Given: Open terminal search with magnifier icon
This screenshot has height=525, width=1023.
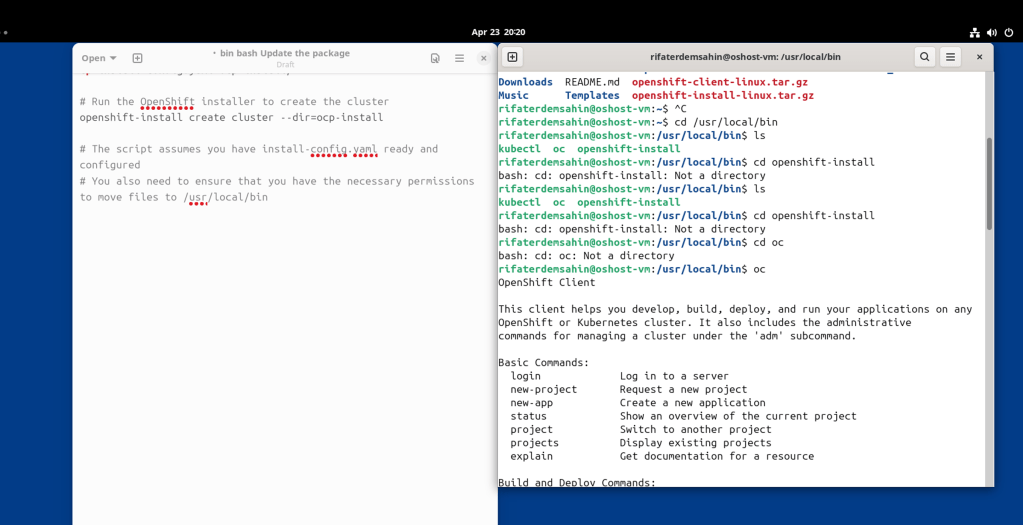Looking at the screenshot, I should pos(924,57).
